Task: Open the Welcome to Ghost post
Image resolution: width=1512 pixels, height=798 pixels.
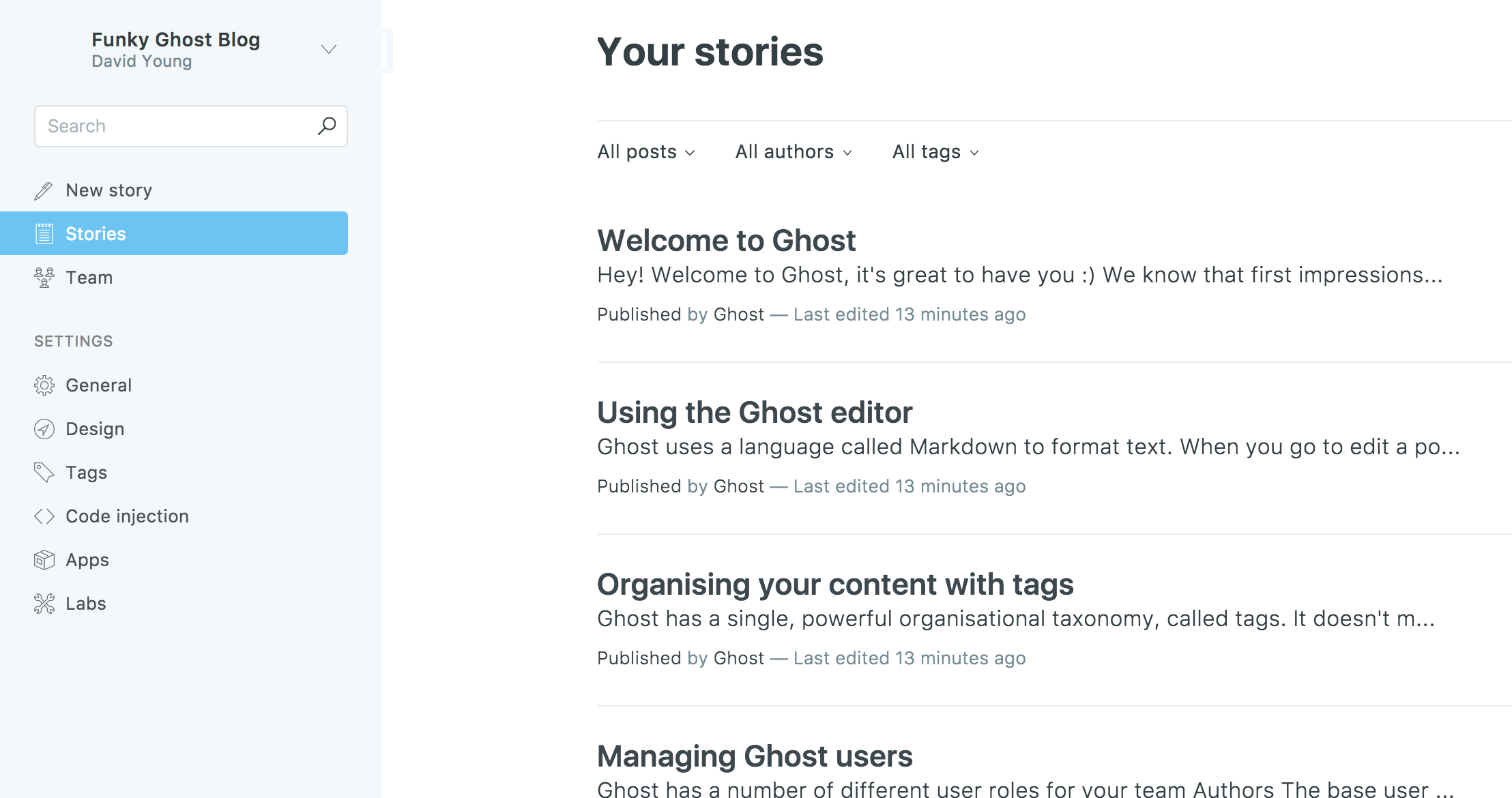Action: click(726, 241)
